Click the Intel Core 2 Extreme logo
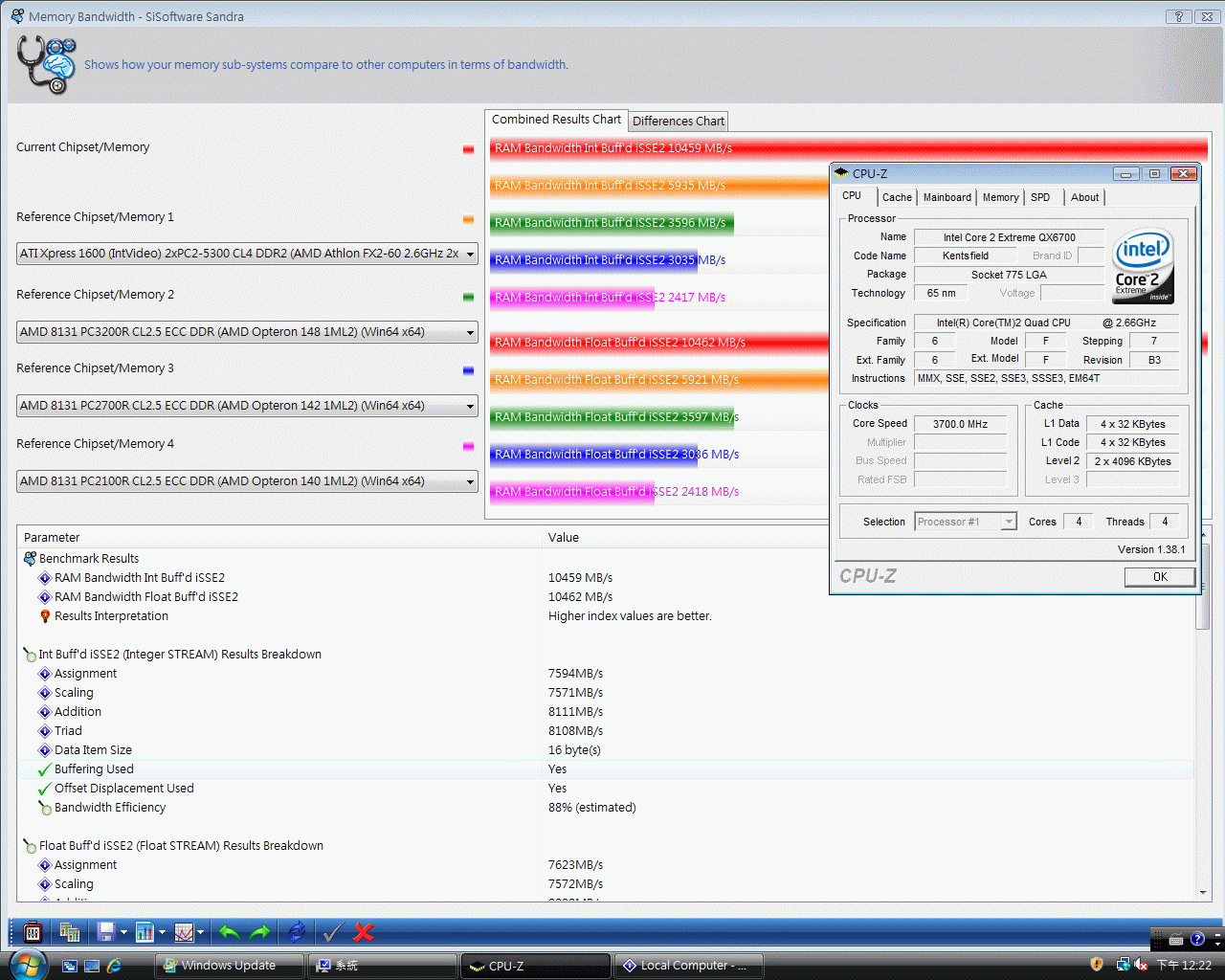This screenshot has height=980, width=1225. [x=1143, y=265]
